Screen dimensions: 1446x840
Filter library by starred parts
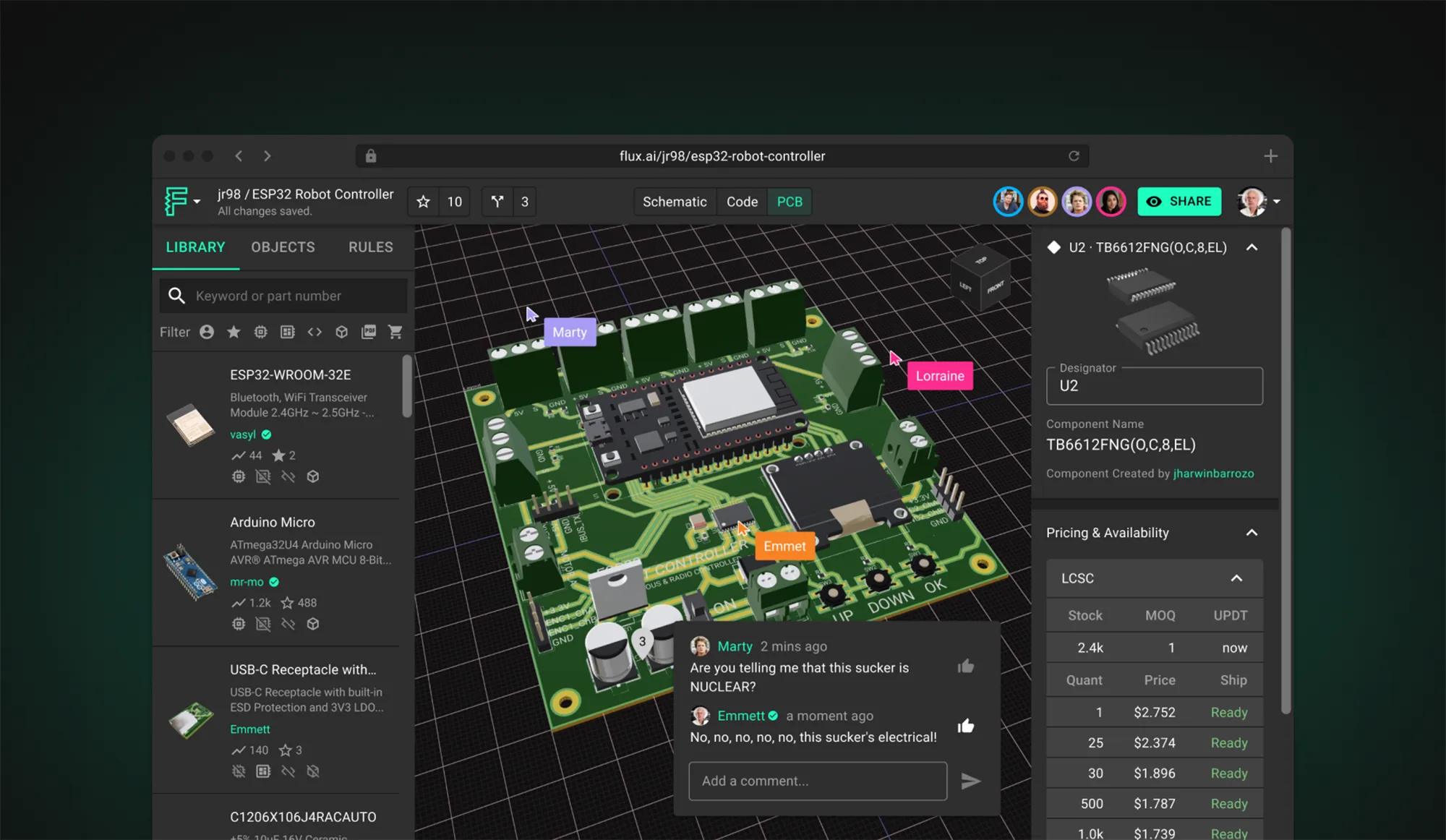(x=234, y=332)
